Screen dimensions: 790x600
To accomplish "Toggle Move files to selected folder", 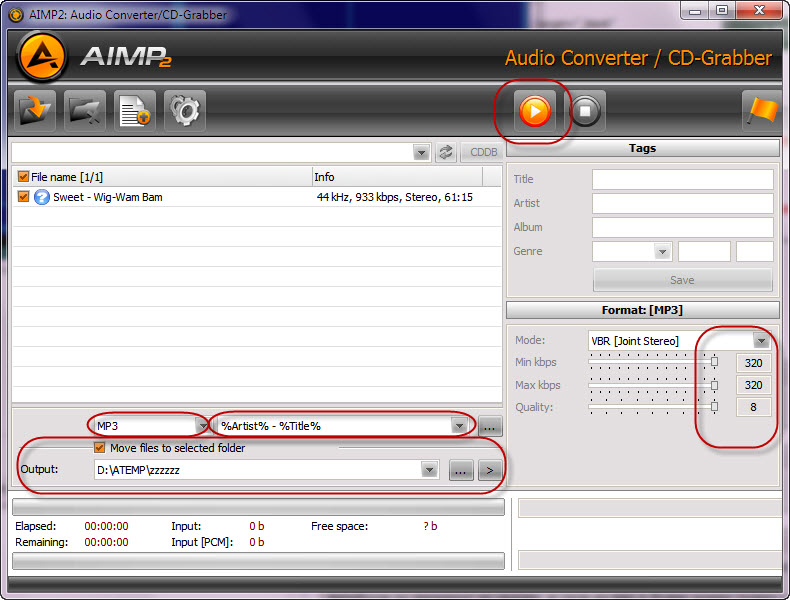I will (100, 448).
